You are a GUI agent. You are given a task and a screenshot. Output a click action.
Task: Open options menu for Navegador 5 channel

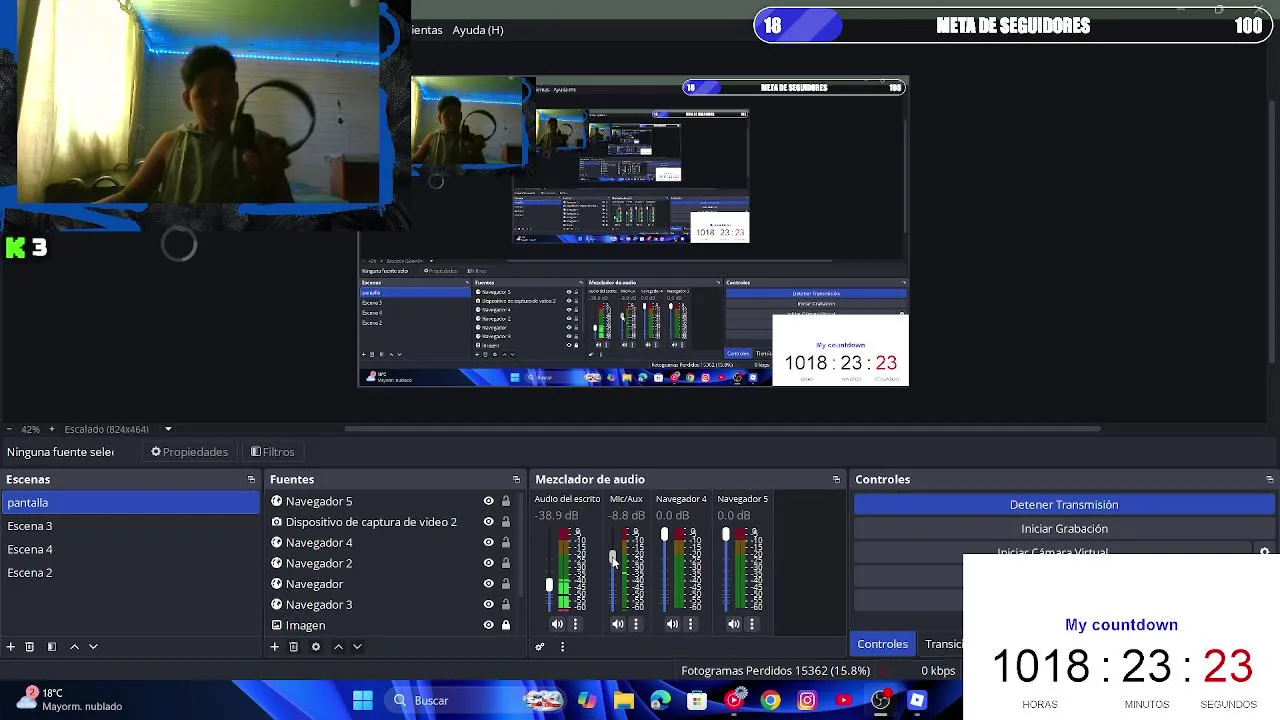point(752,624)
